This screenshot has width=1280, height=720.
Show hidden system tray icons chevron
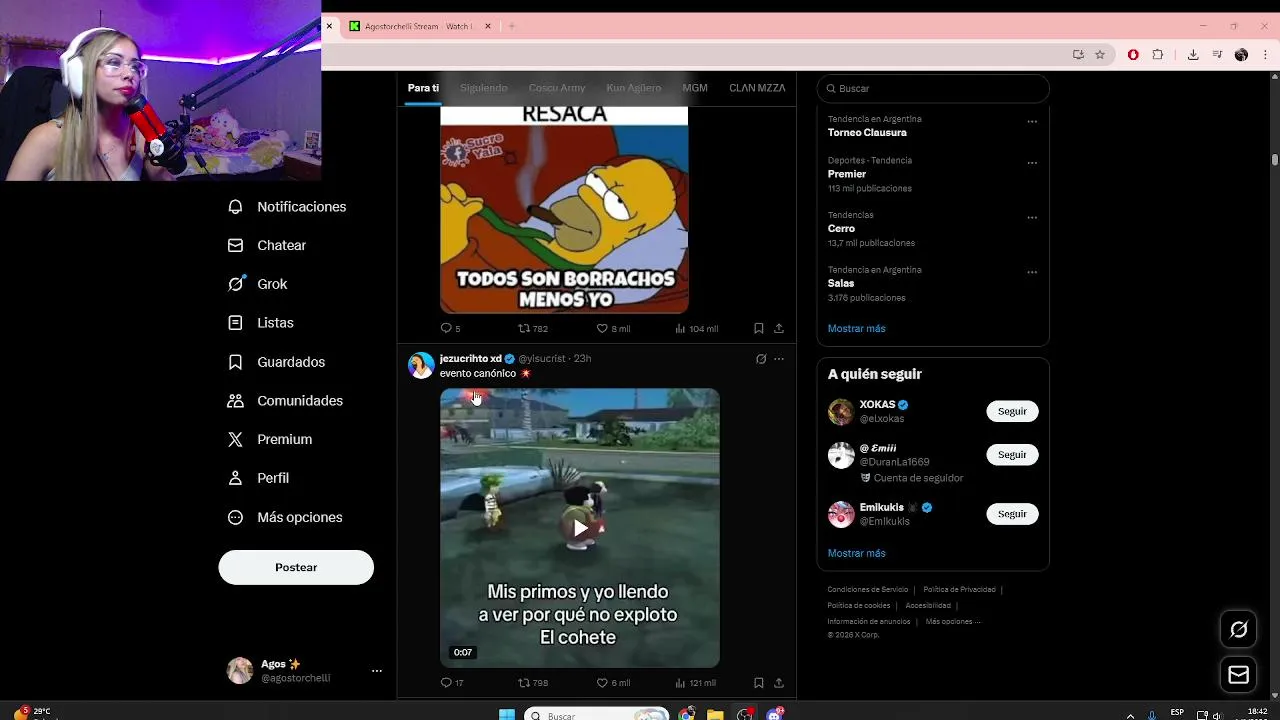pos(1131,714)
